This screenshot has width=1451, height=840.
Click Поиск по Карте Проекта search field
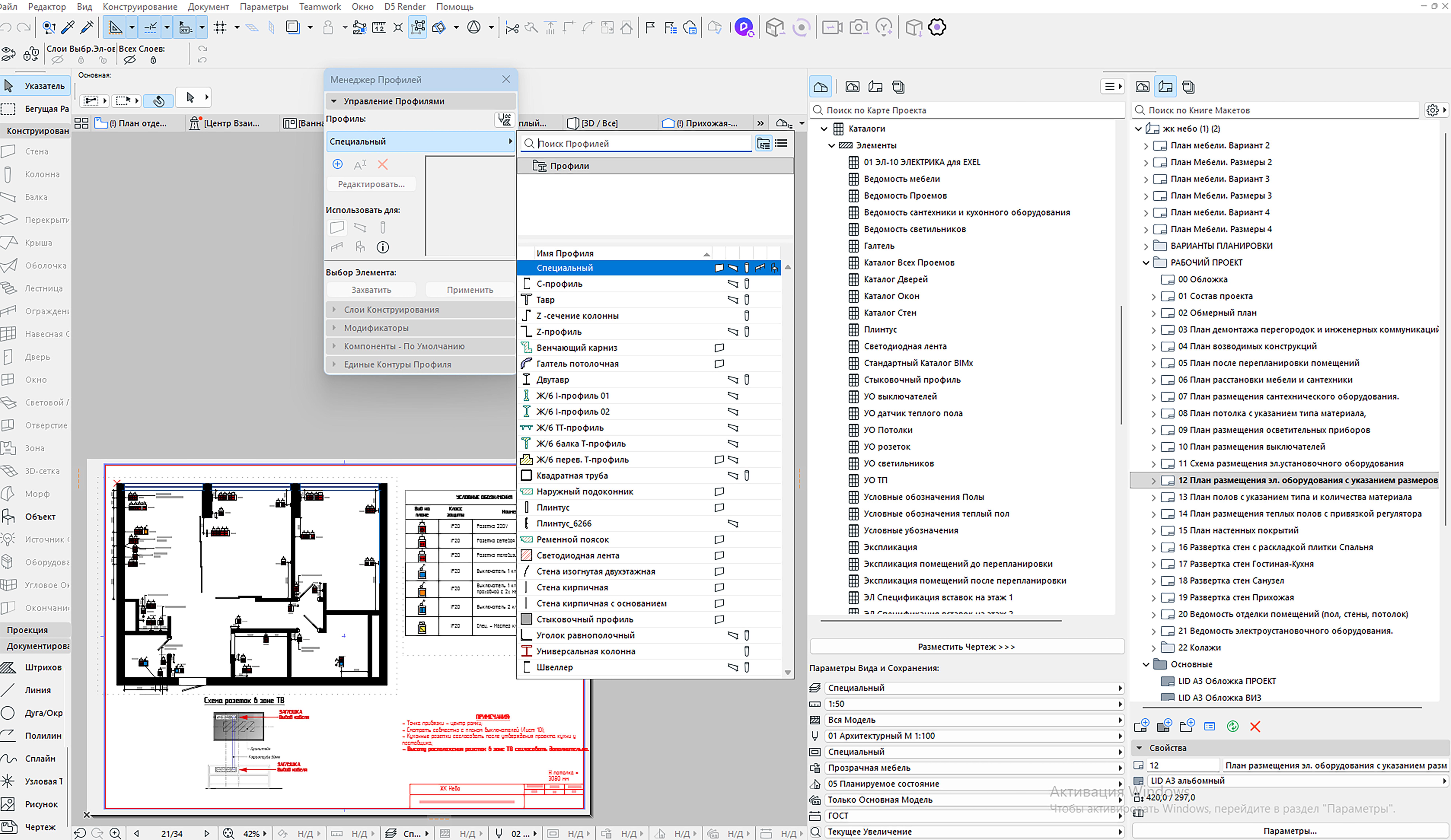click(x=967, y=110)
